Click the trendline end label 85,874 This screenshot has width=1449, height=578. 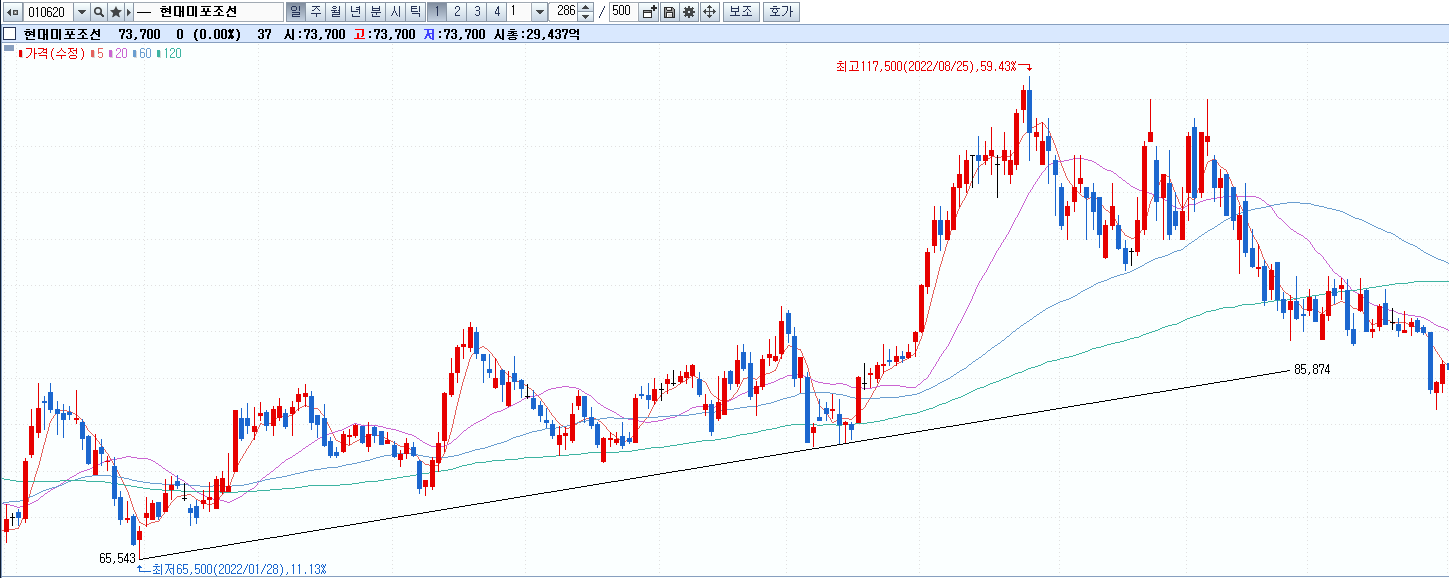point(1312,369)
